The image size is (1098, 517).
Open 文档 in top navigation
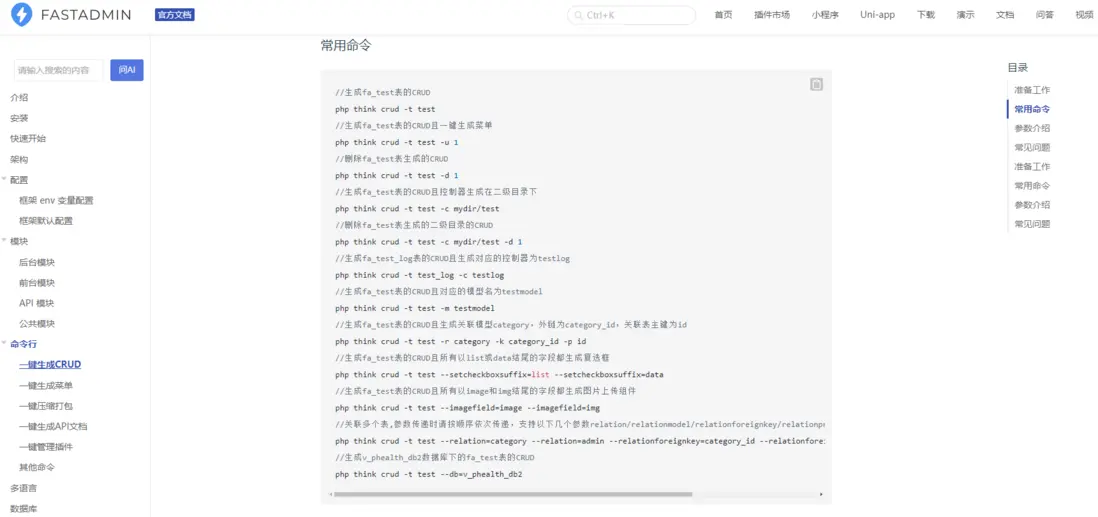coord(1005,15)
